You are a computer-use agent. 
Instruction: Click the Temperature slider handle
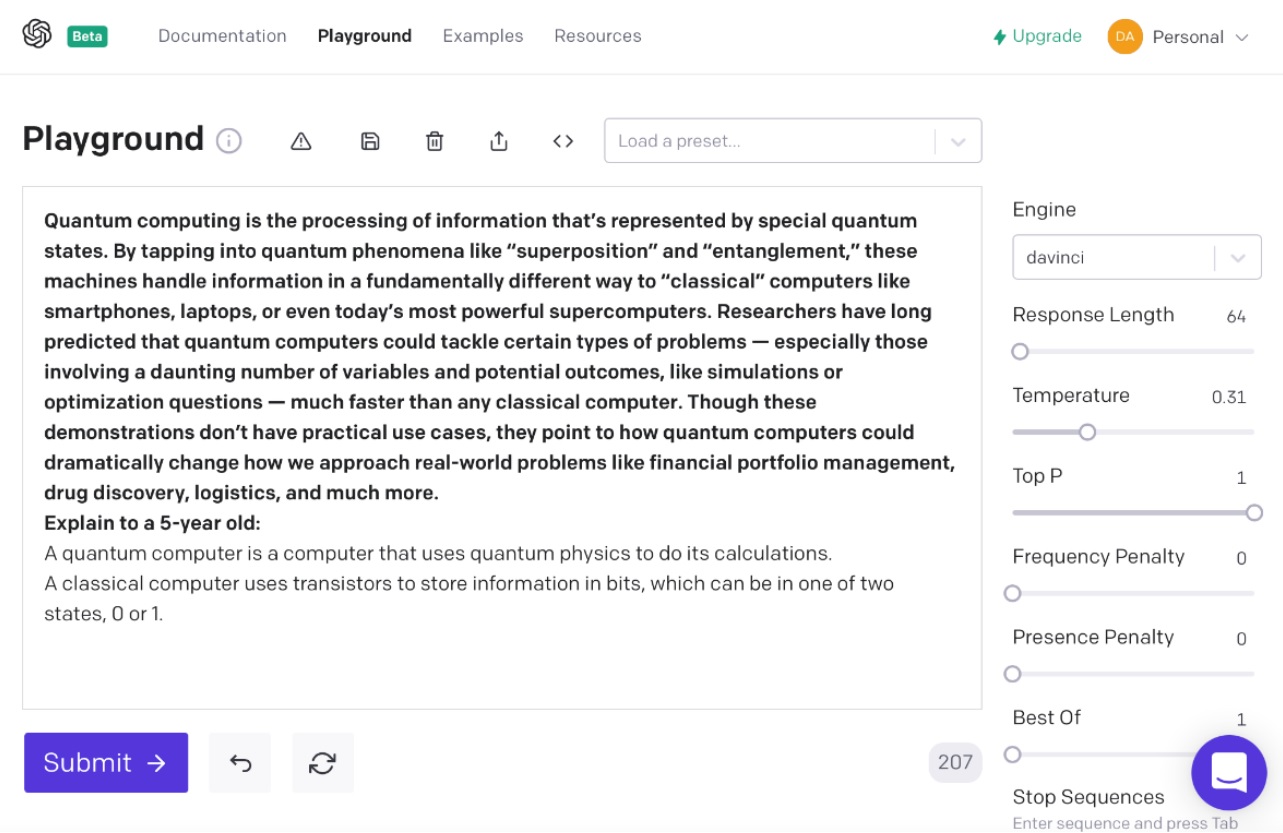pos(1087,432)
